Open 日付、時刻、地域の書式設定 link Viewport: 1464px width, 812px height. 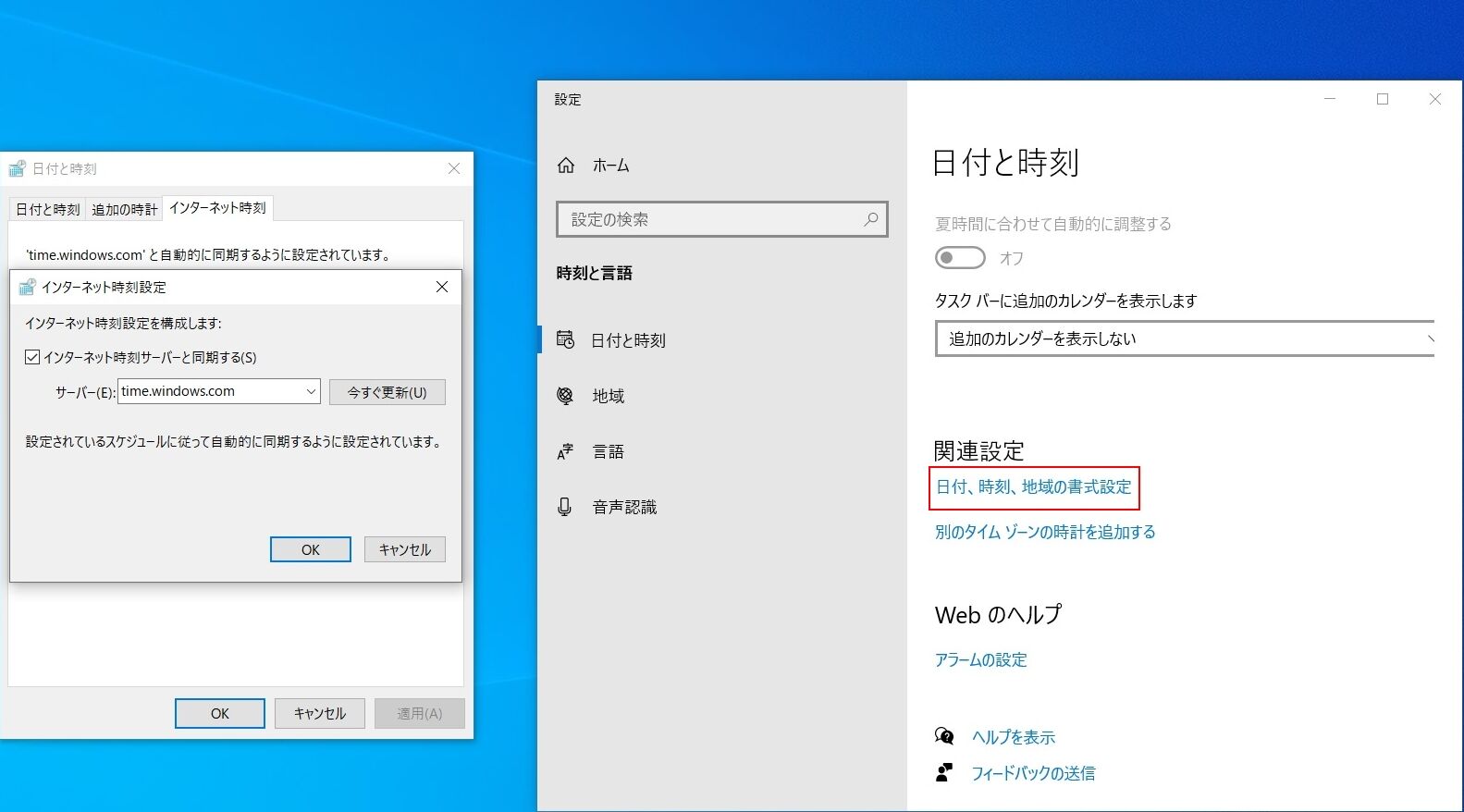coord(1034,487)
